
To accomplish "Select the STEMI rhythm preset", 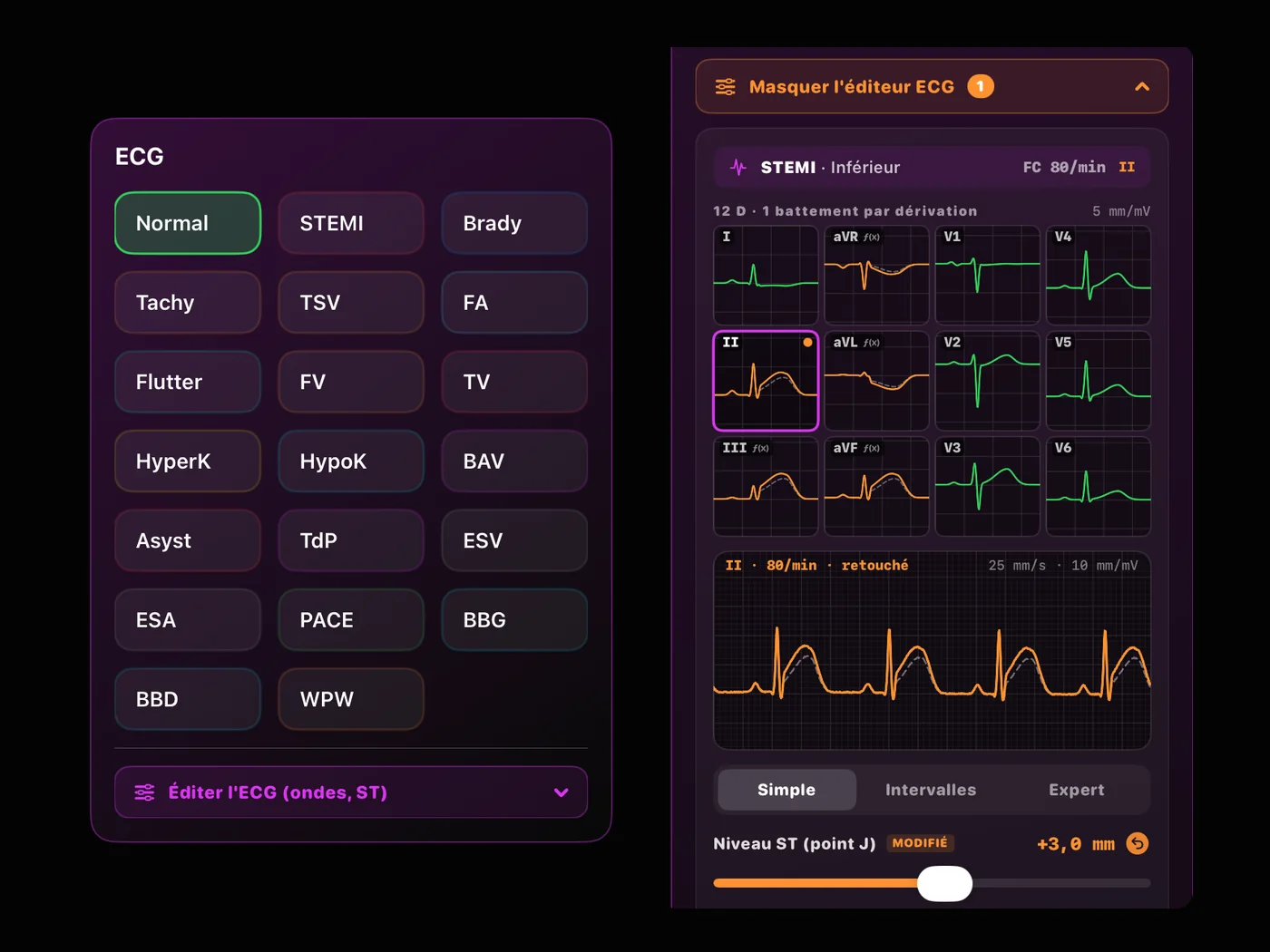I will pyautogui.click(x=351, y=223).
